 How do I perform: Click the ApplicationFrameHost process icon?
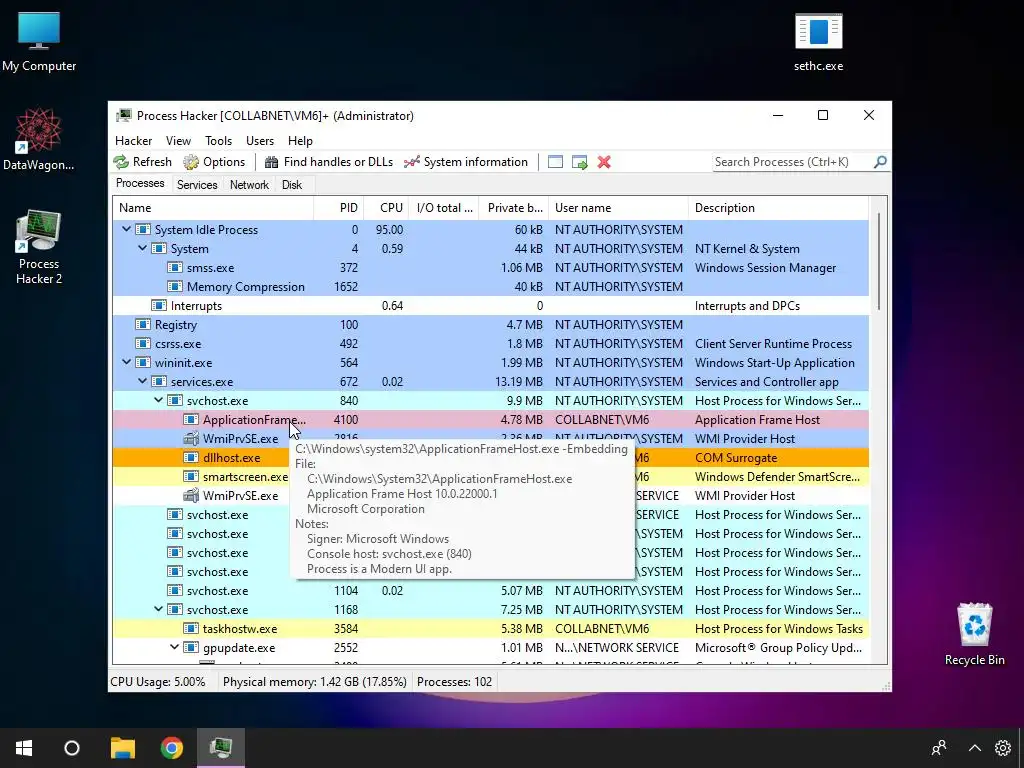pos(191,419)
